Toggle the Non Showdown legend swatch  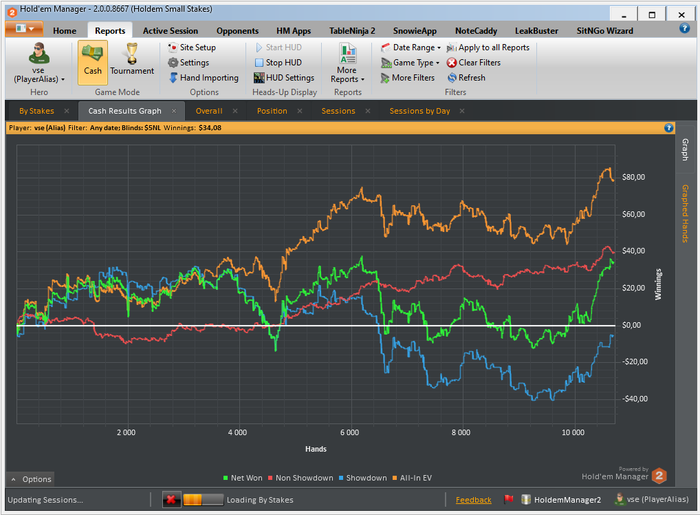[270, 478]
